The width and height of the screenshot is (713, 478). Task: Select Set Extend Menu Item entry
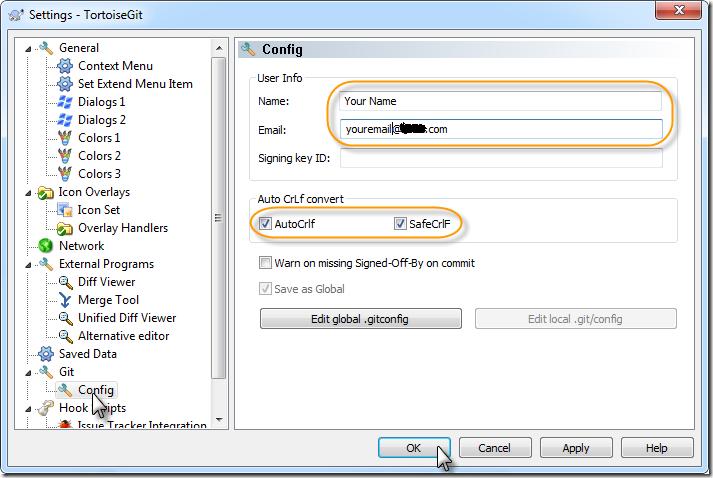click(135, 84)
